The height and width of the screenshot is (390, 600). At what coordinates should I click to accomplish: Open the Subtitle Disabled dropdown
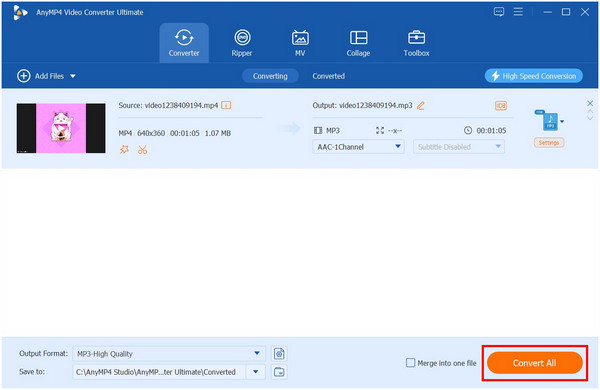tap(459, 147)
